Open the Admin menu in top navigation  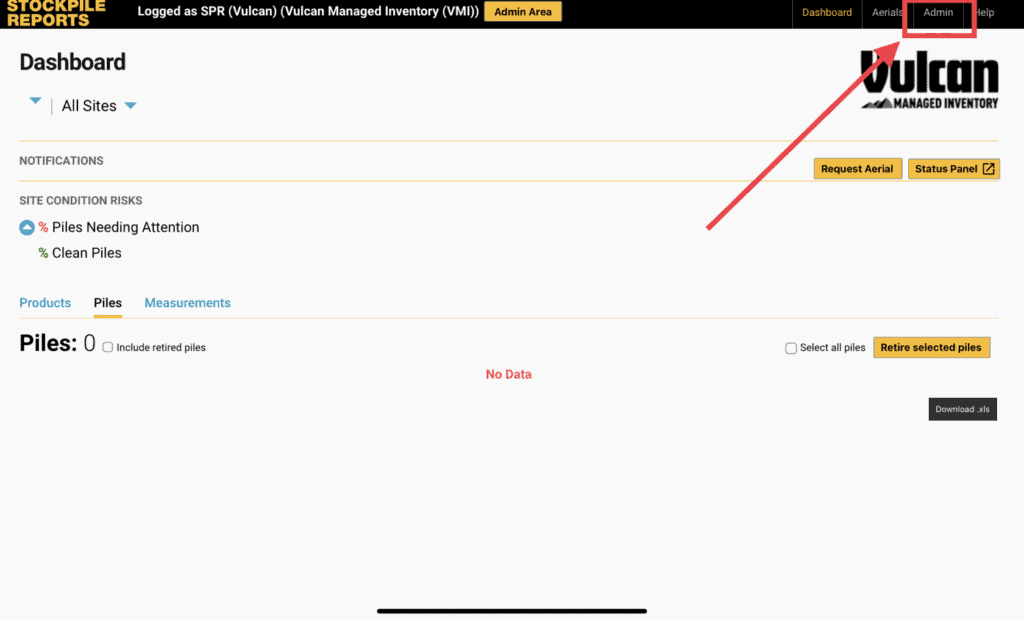point(938,13)
